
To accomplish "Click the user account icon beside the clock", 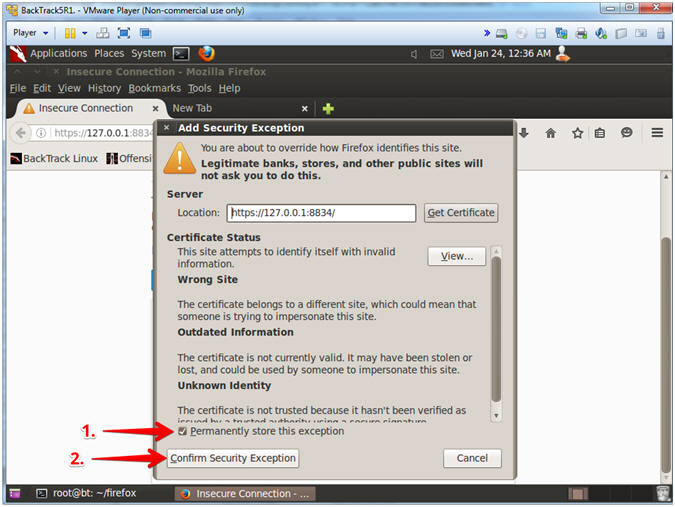I will tap(563, 54).
